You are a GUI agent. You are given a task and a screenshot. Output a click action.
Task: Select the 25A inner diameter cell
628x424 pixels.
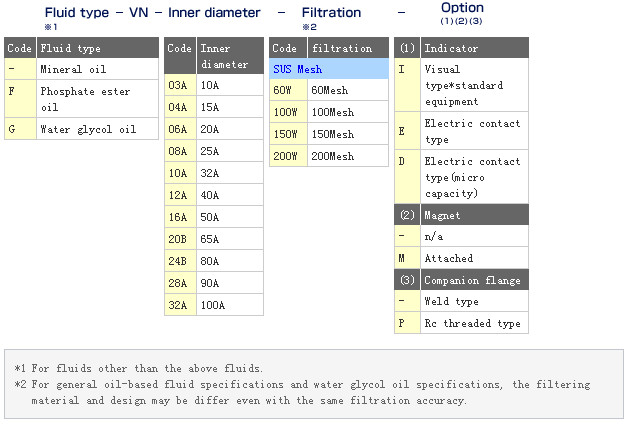coord(229,151)
